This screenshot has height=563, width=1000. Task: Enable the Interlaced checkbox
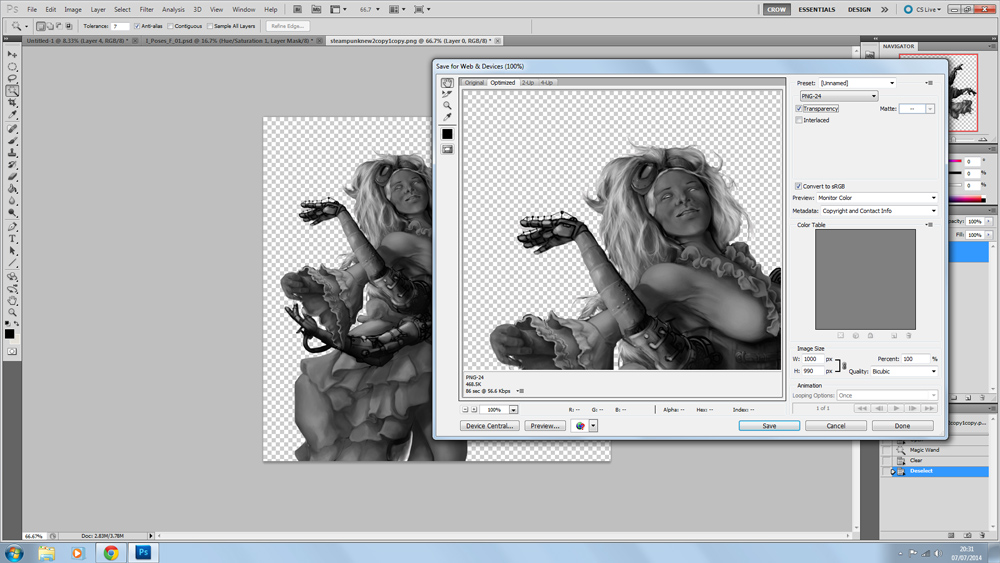coord(798,120)
